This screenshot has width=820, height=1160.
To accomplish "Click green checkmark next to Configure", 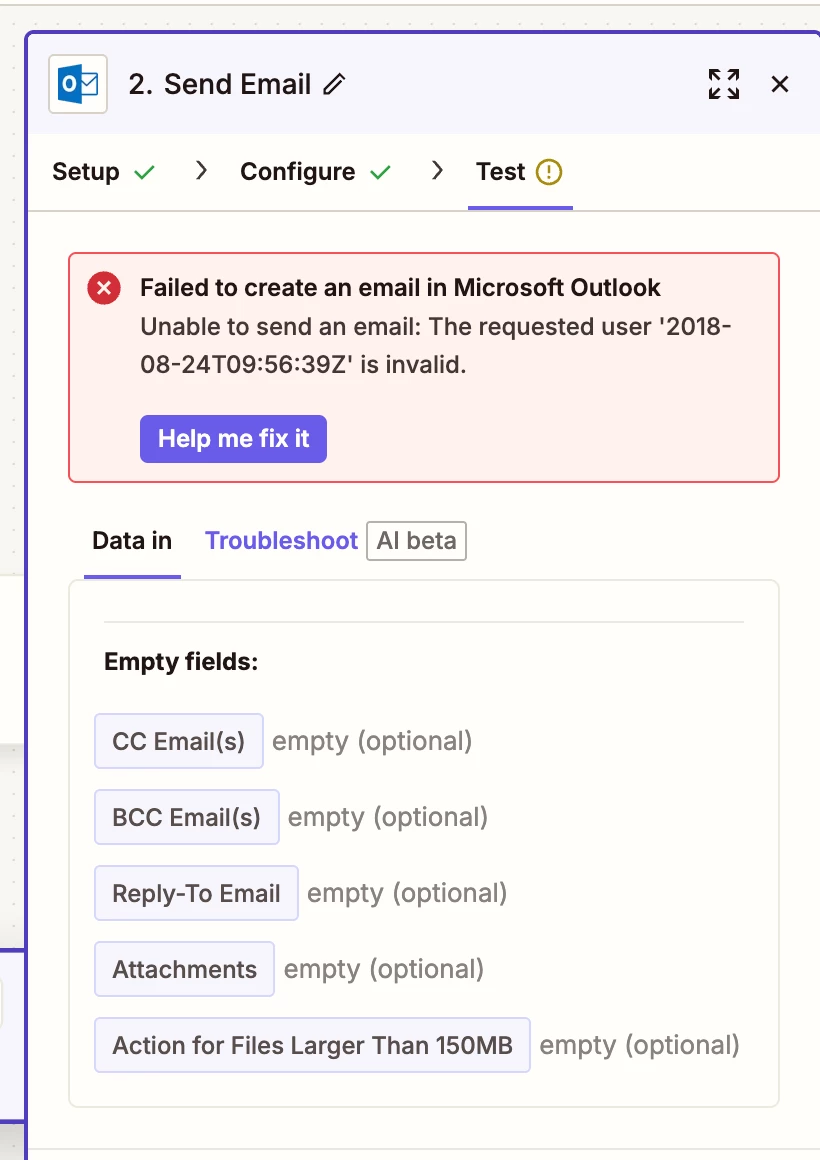I will pos(380,172).
